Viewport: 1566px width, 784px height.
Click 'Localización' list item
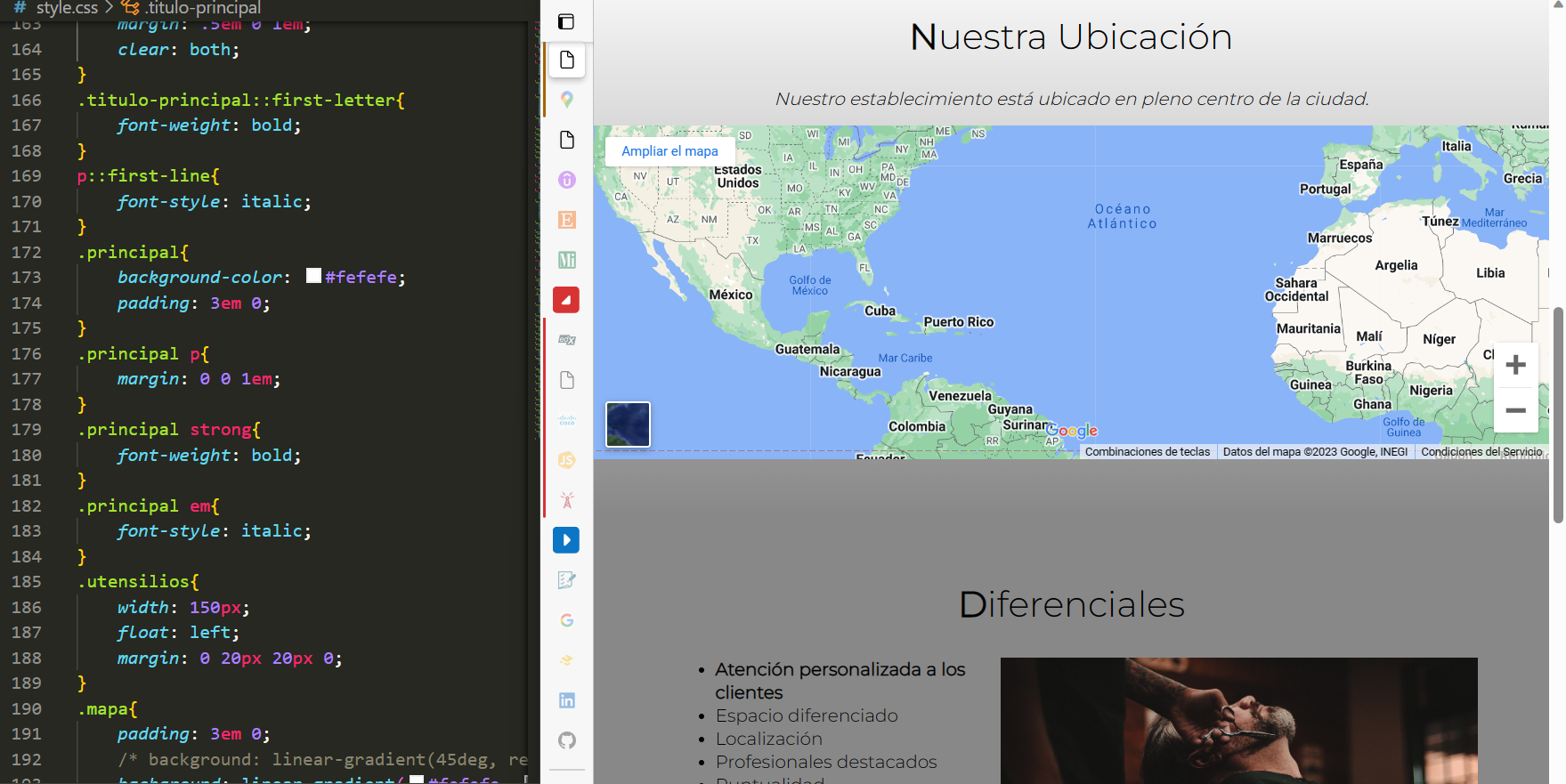point(769,739)
